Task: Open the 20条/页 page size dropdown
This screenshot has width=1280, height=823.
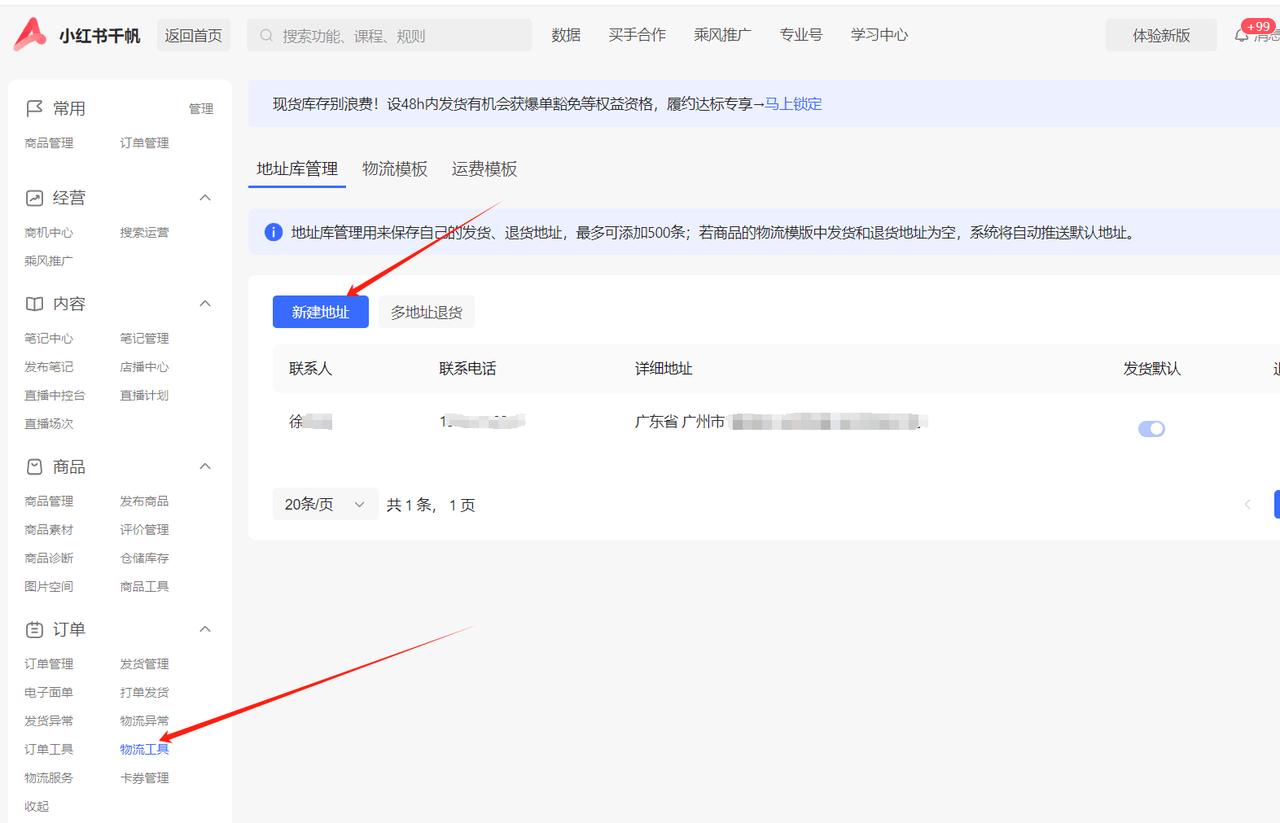Action: click(x=324, y=504)
